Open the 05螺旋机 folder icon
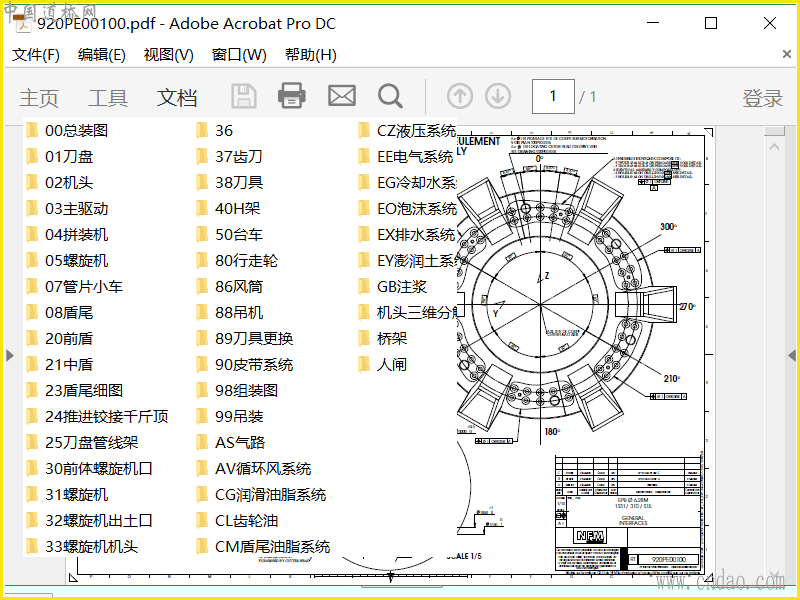 click(x=32, y=261)
